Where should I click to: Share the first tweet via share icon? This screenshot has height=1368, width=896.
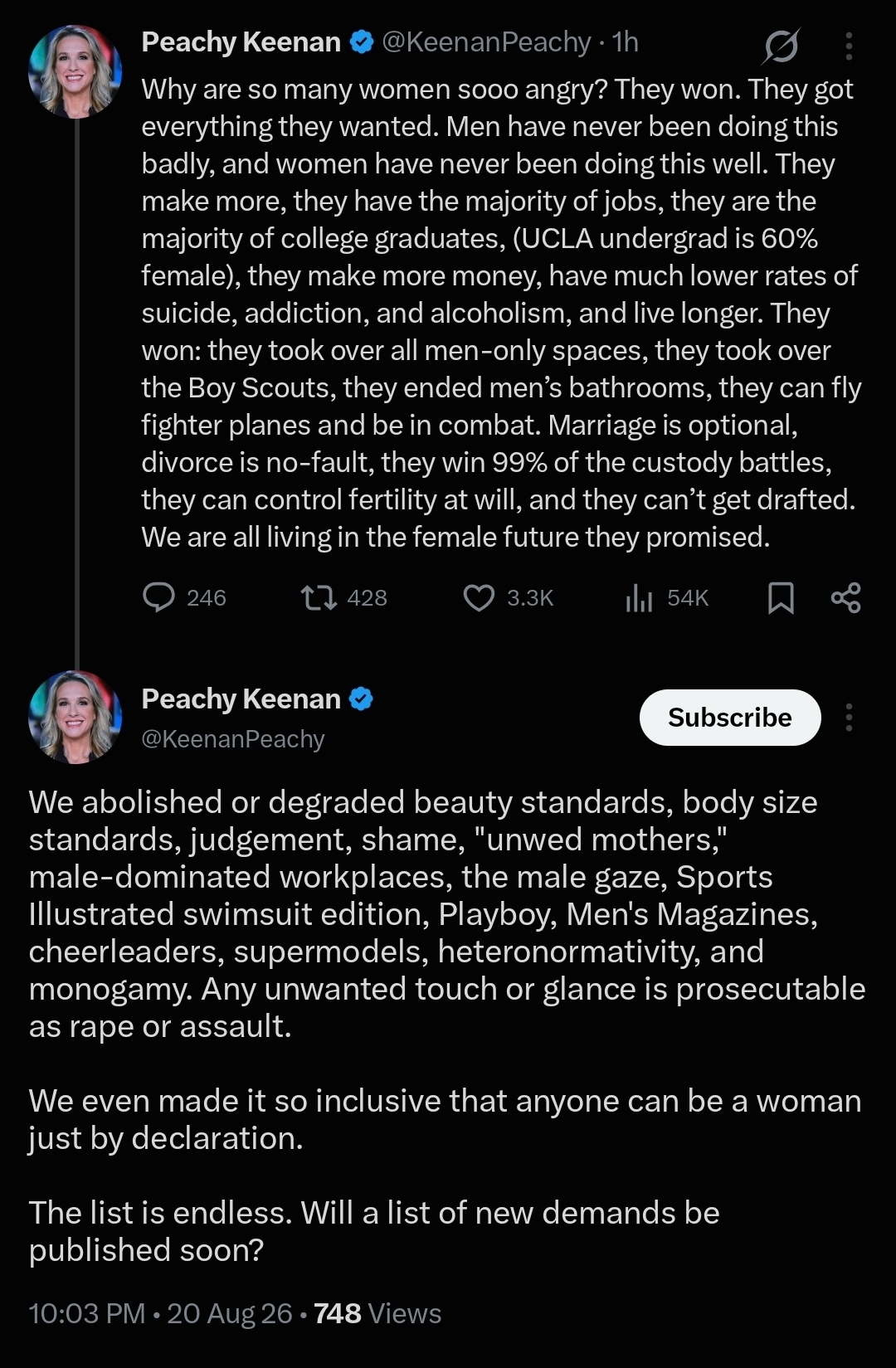click(x=845, y=597)
